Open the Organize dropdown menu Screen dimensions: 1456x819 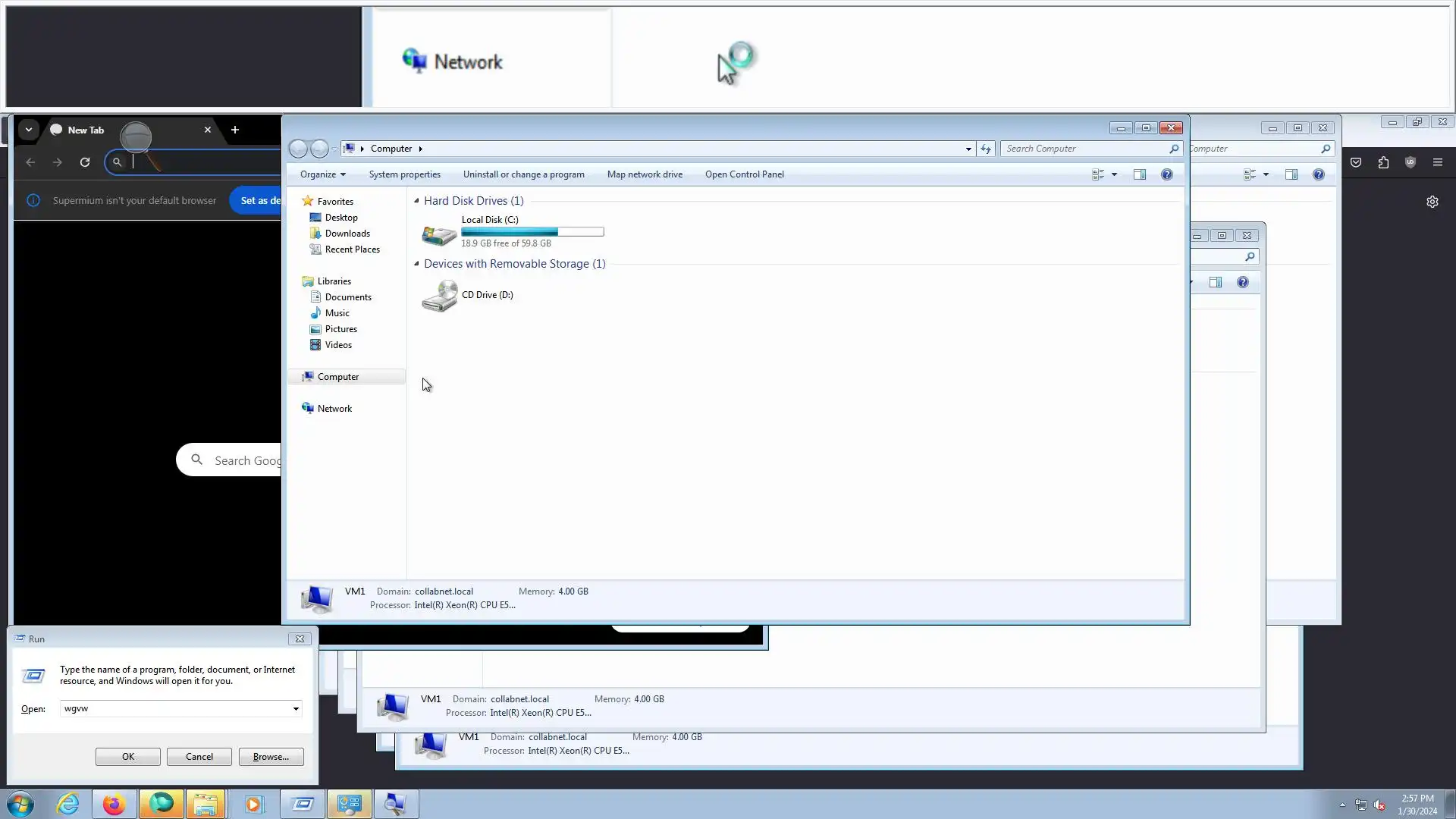(322, 174)
